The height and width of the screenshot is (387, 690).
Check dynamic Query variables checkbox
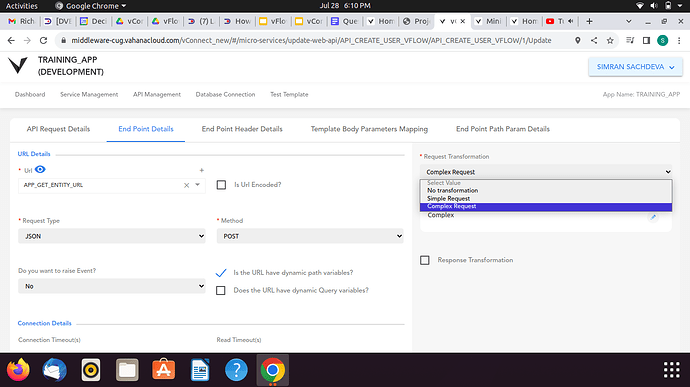[x=221, y=291]
